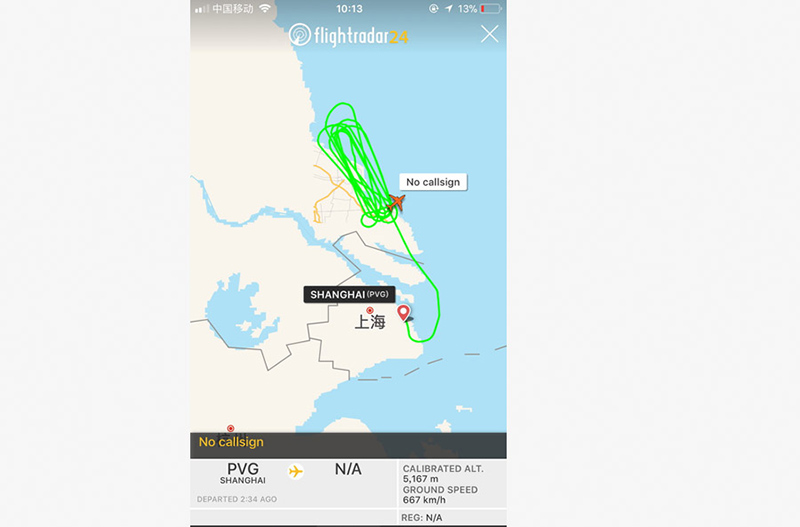Tap the location arrow icon in status bar

[448, 9]
